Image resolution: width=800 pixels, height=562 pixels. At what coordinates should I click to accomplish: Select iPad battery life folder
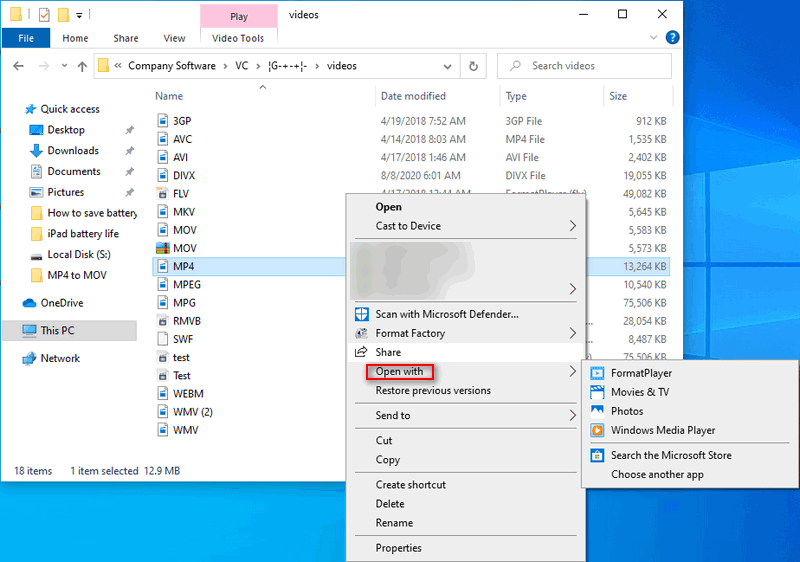click(x=83, y=234)
